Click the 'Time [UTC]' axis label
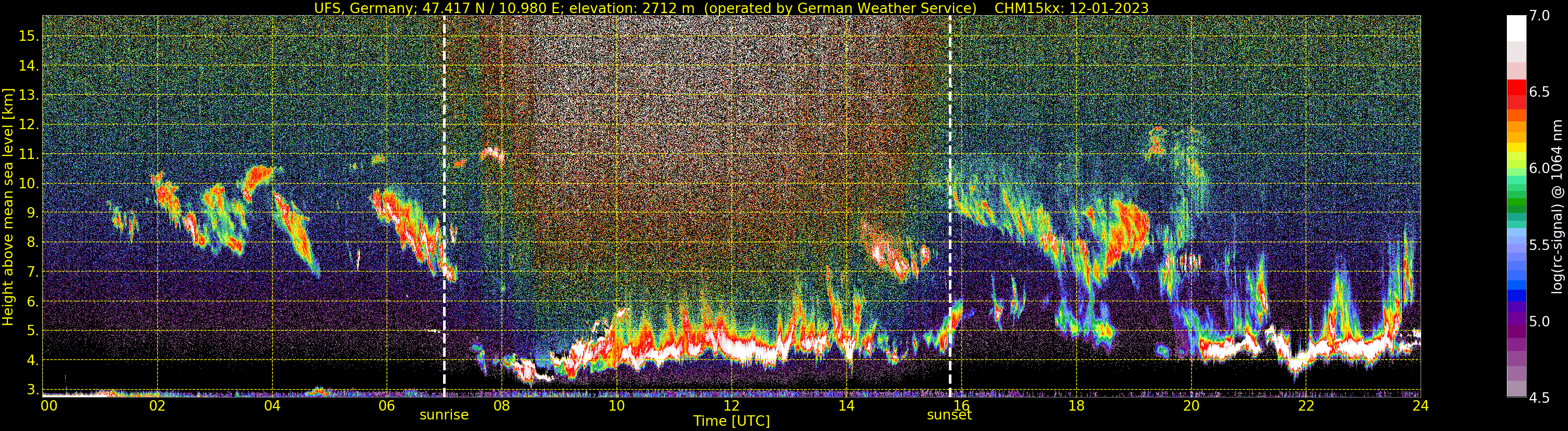The height and width of the screenshot is (431, 1568). click(731, 421)
